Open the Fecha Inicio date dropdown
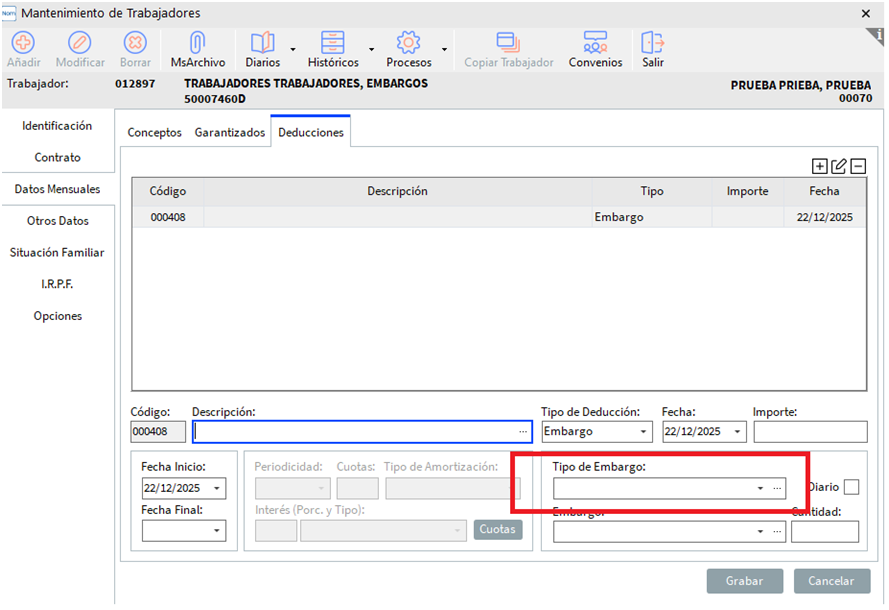The image size is (889, 610). pyautogui.click(x=218, y=489)
